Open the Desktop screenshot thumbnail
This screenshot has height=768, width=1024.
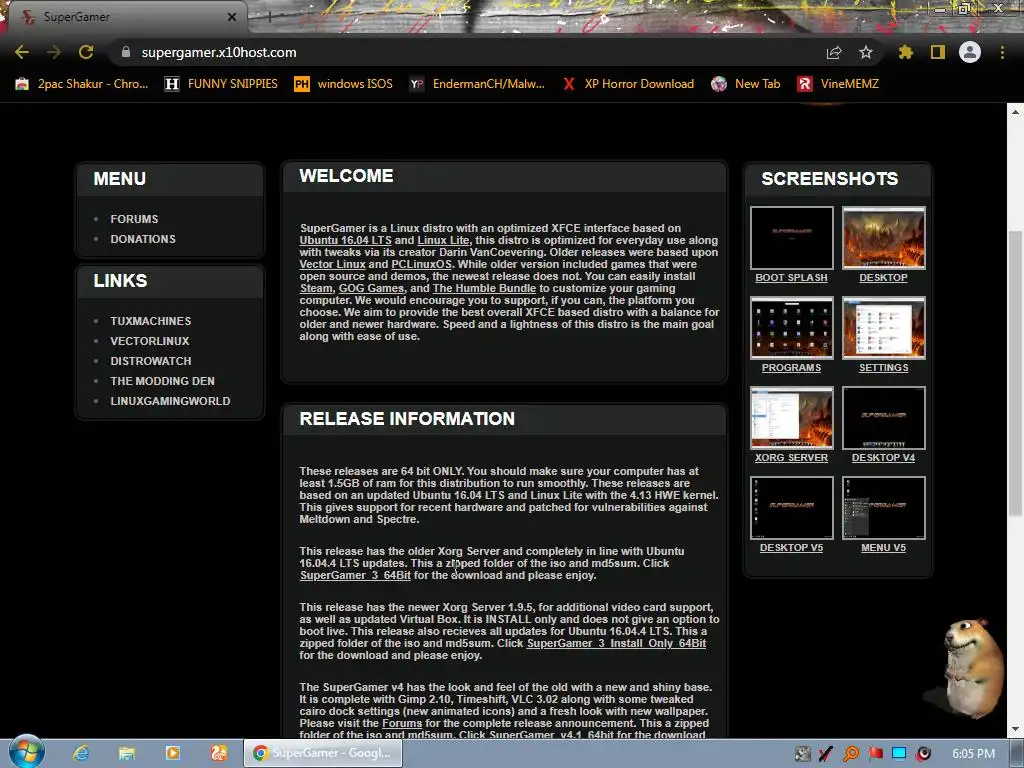pyautogui.click(x=884, y=238)
